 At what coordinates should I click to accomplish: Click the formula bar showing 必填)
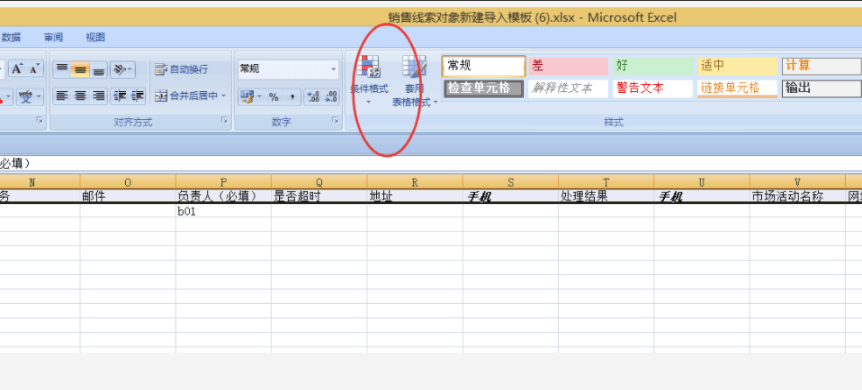(x=431, y=163)
